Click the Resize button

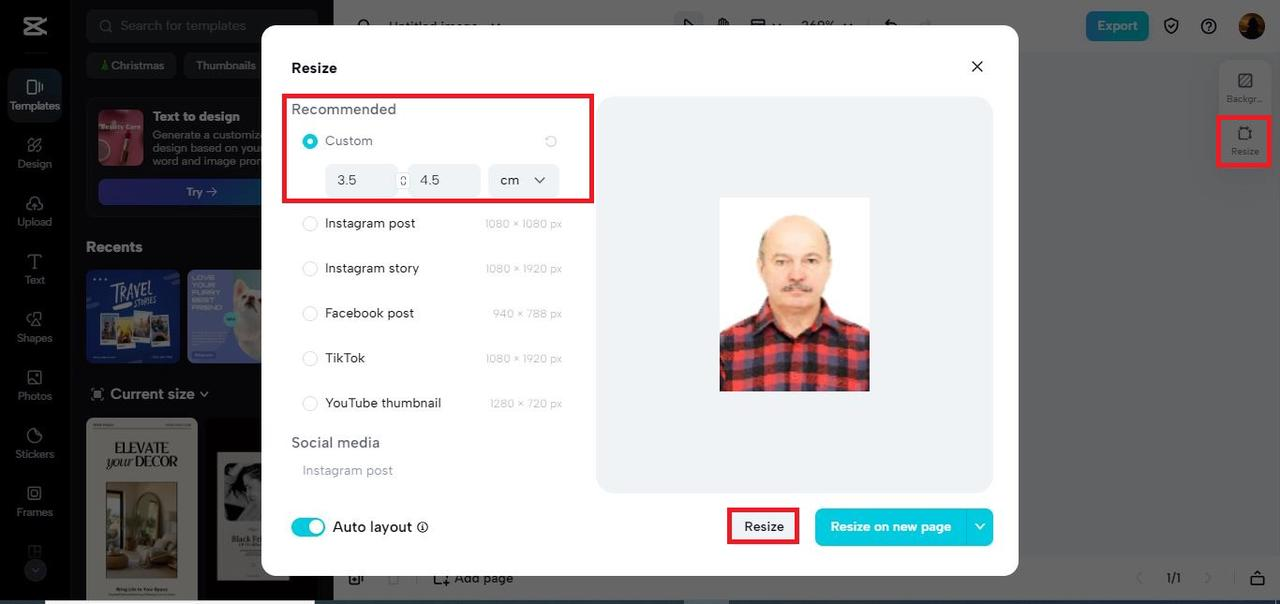[764, 527]
